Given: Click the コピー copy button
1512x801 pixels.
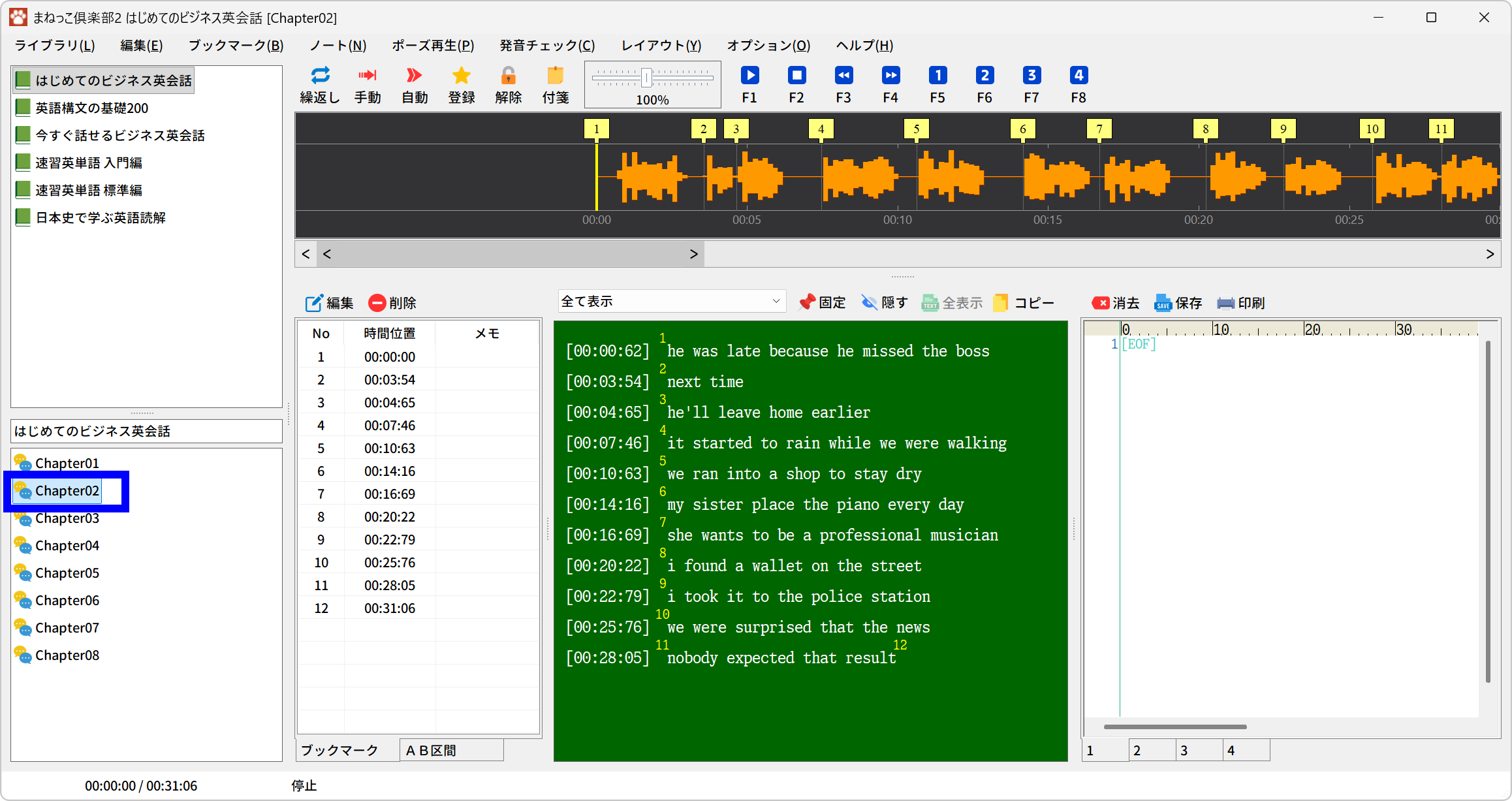Looking at the screenshot, I should click(1024, 302).
